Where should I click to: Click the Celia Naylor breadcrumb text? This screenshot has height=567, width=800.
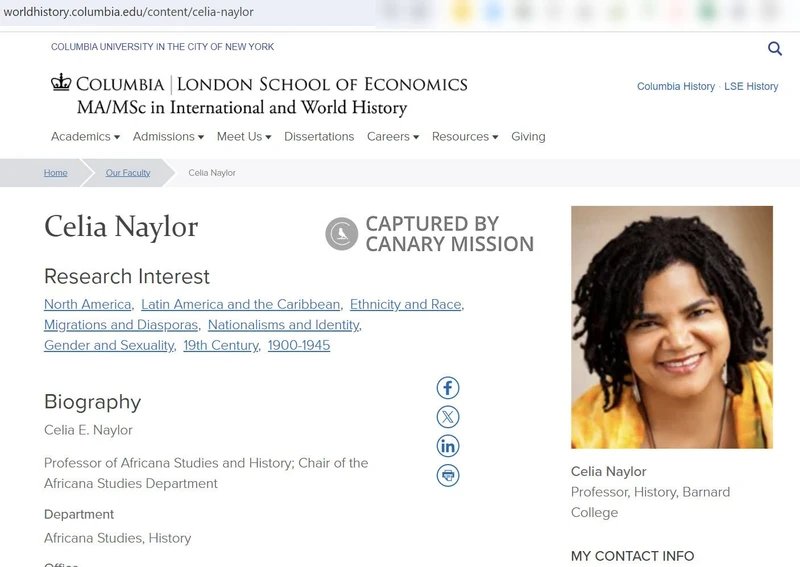click(x=212, y=173)
